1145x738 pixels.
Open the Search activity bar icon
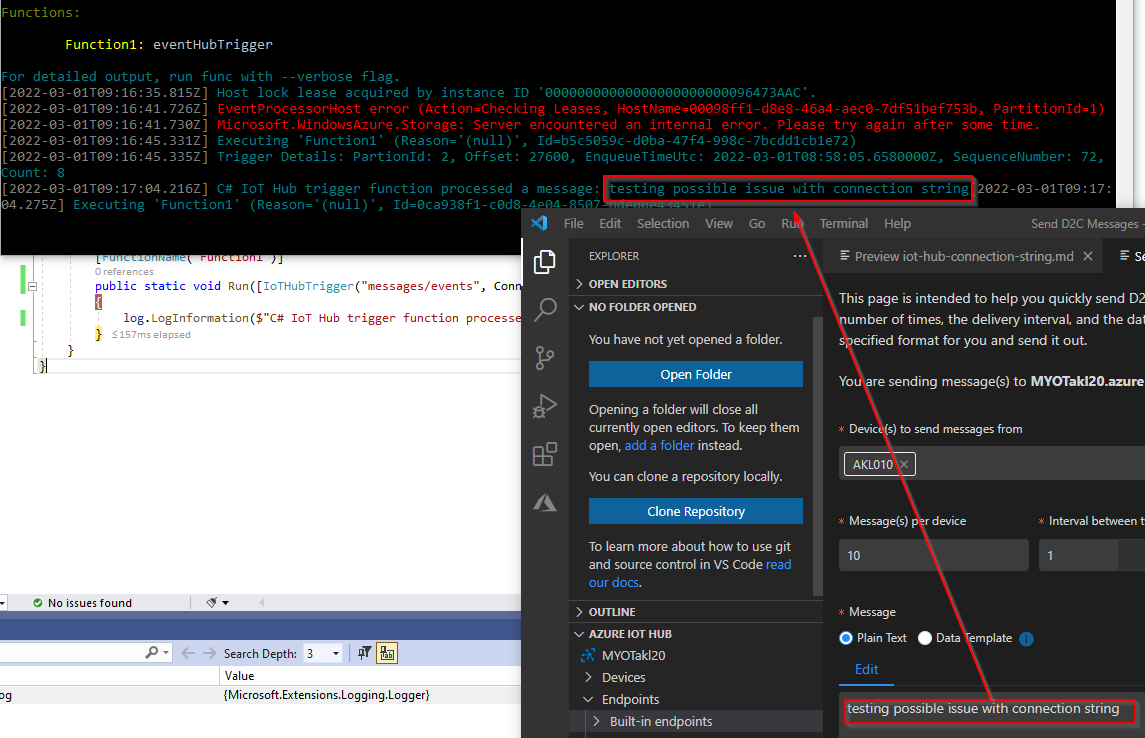[x=545, y=310]
